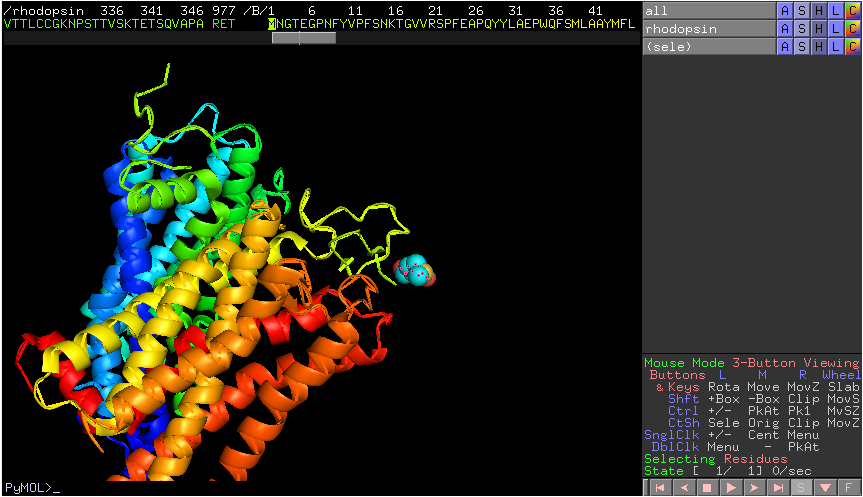
Task: Click the cyan sphere atoms in viewer
Action: pyautogui.click(x=414, y=270)
